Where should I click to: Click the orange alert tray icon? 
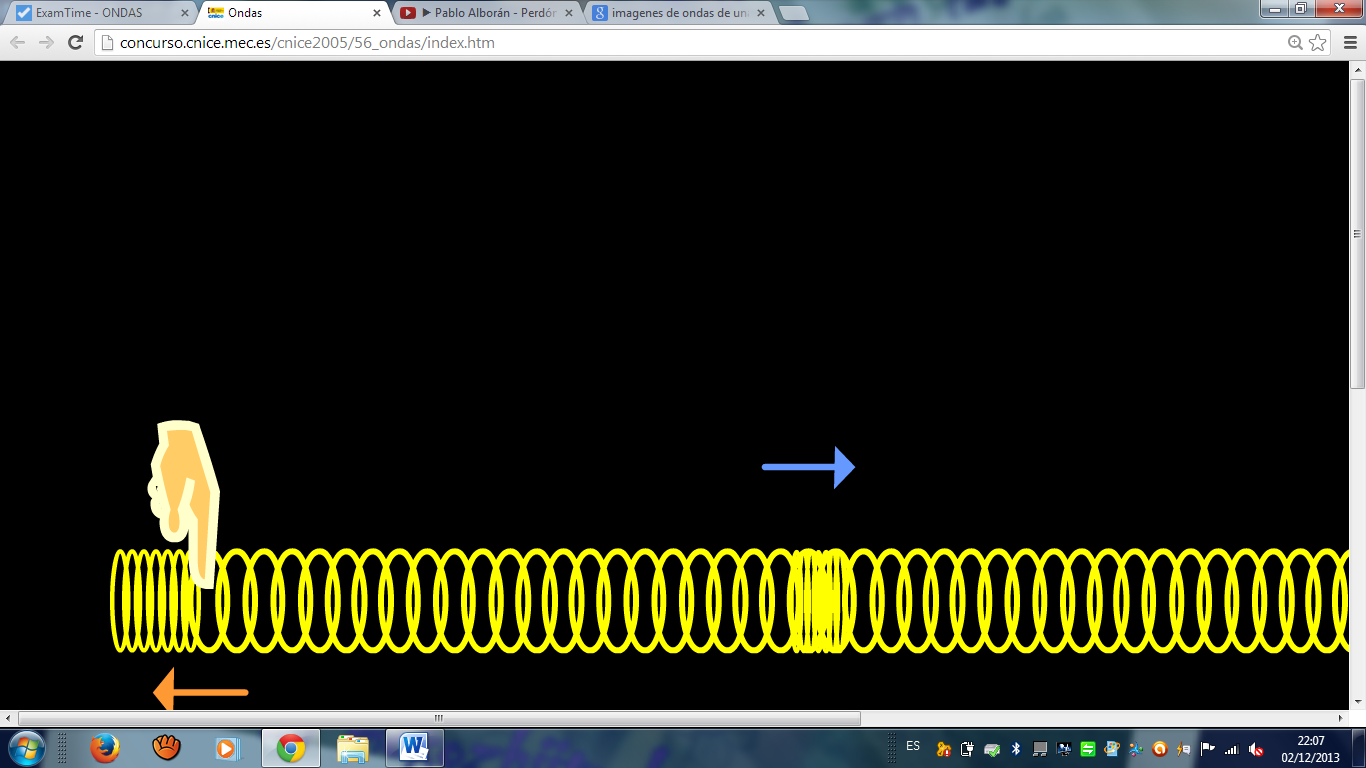click(944, 749)
